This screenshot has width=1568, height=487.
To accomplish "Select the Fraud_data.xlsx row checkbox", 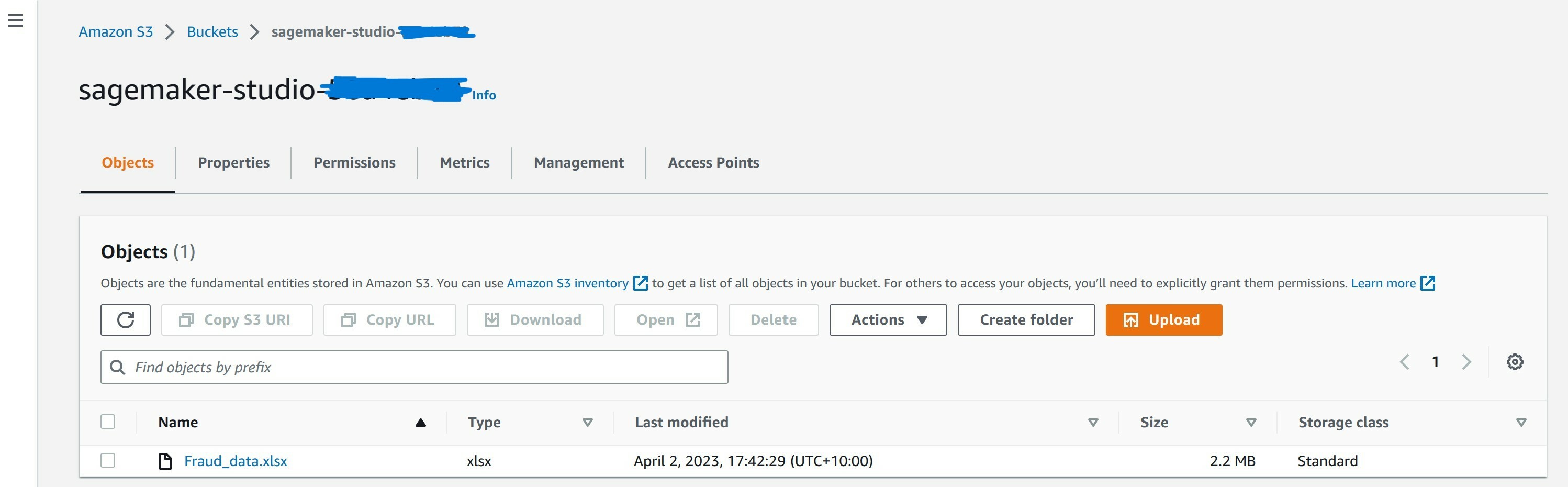I will click(x=108, y=460).
